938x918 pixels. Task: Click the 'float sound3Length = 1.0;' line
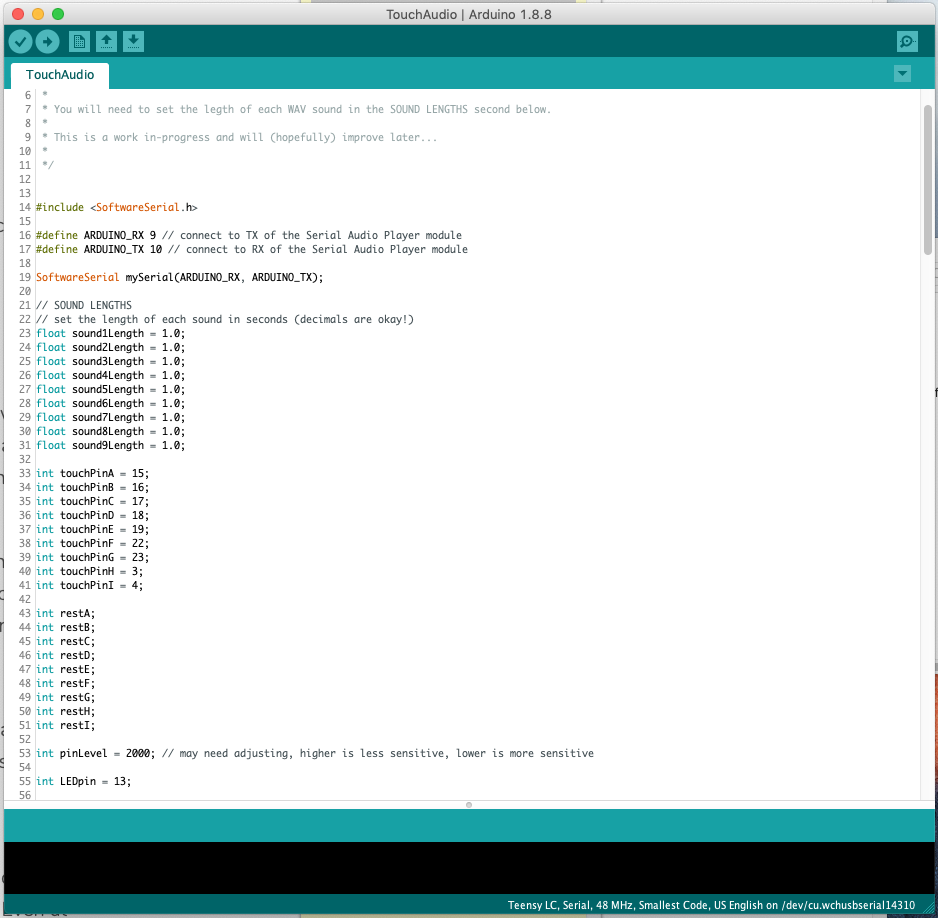[x=111, y=362]
